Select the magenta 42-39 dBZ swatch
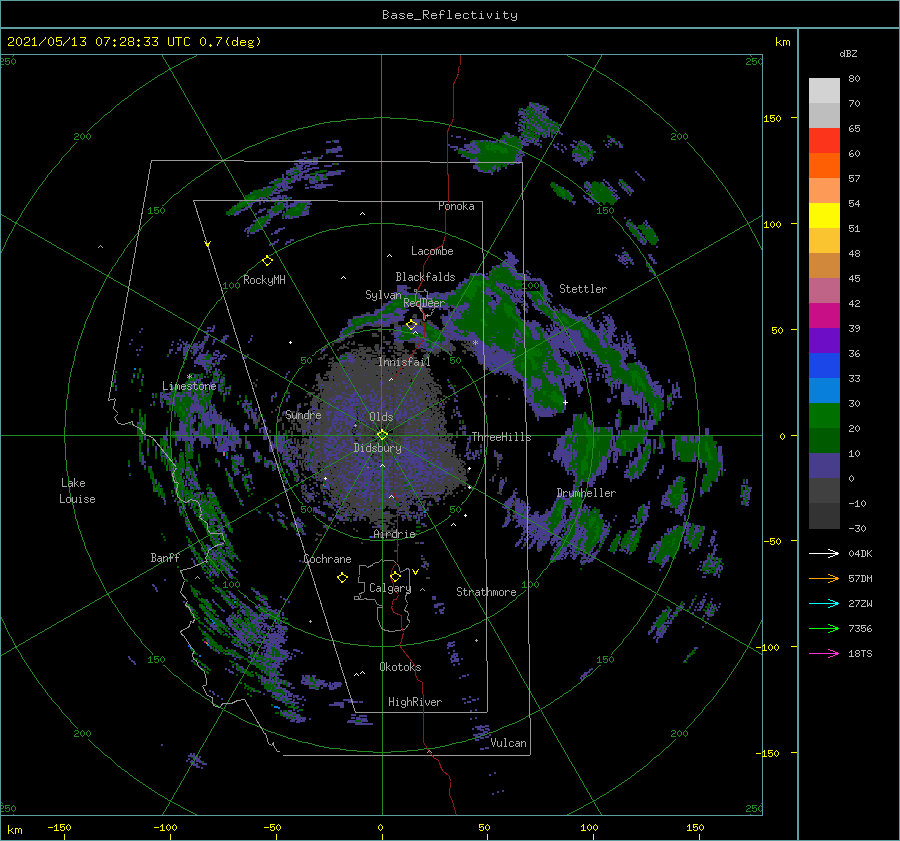 coord(824,315)
